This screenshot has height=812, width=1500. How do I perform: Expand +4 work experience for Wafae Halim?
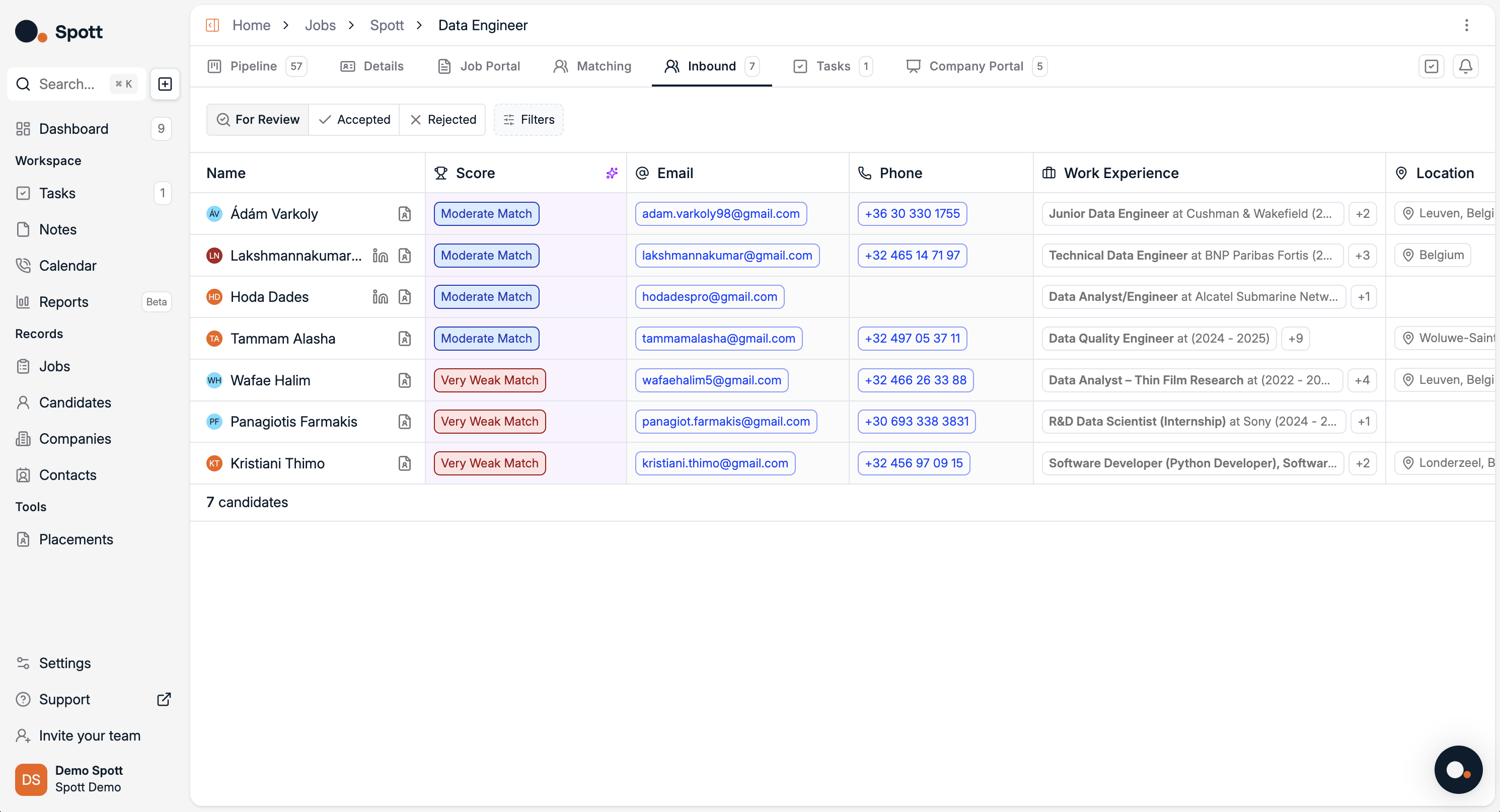1363,380
